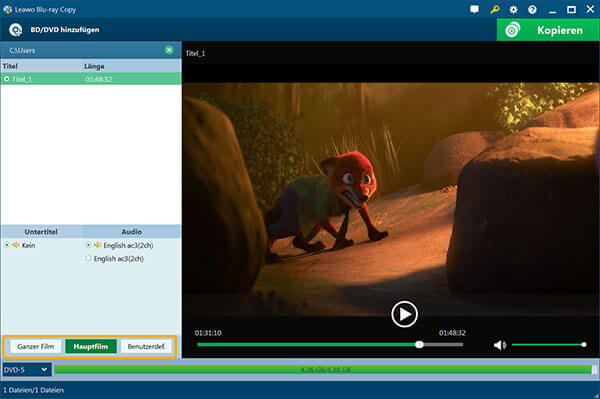This screenshot has height=399, width=600.
Task: Switch to Ganzer Film copy mode
Action: pos(35,347)
